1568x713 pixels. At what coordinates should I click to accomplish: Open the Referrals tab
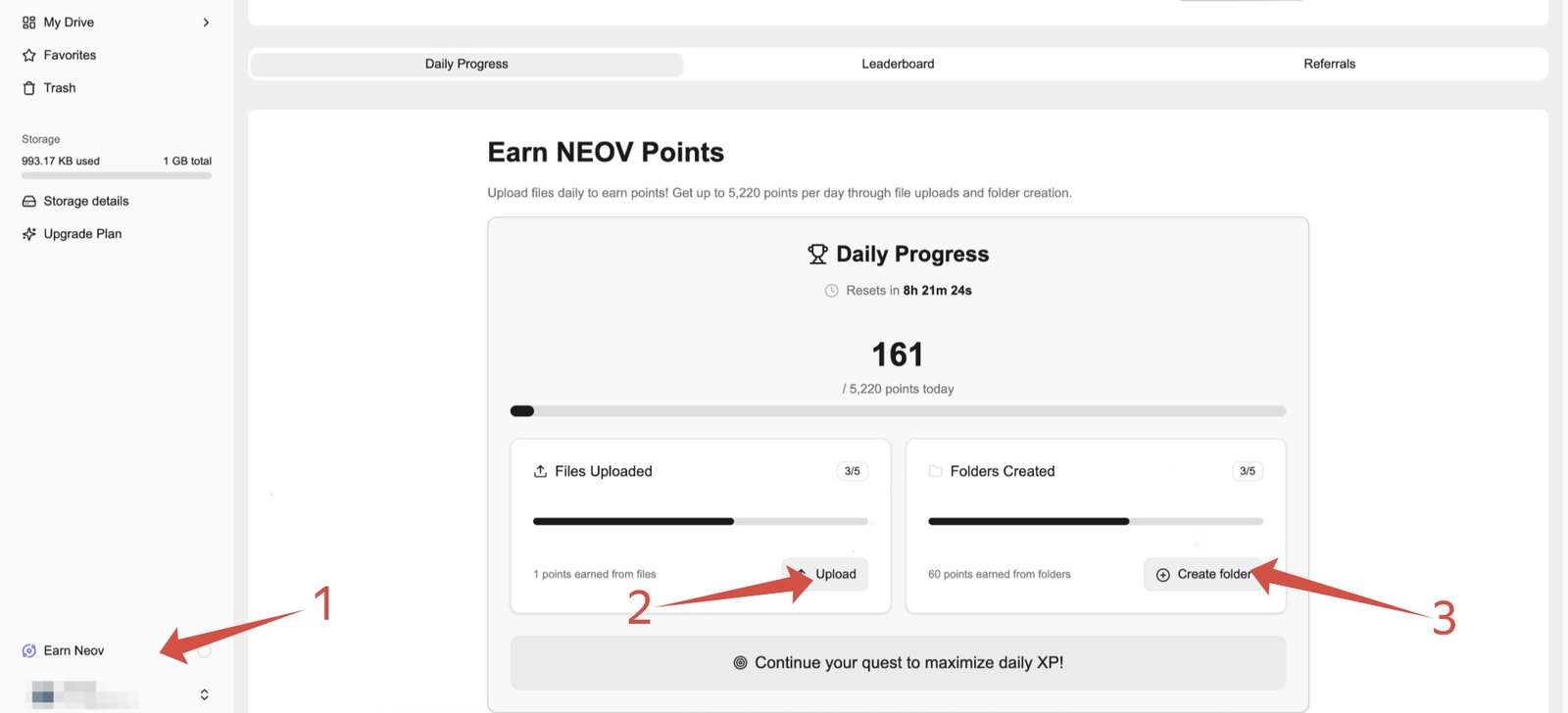(1329, 64)
